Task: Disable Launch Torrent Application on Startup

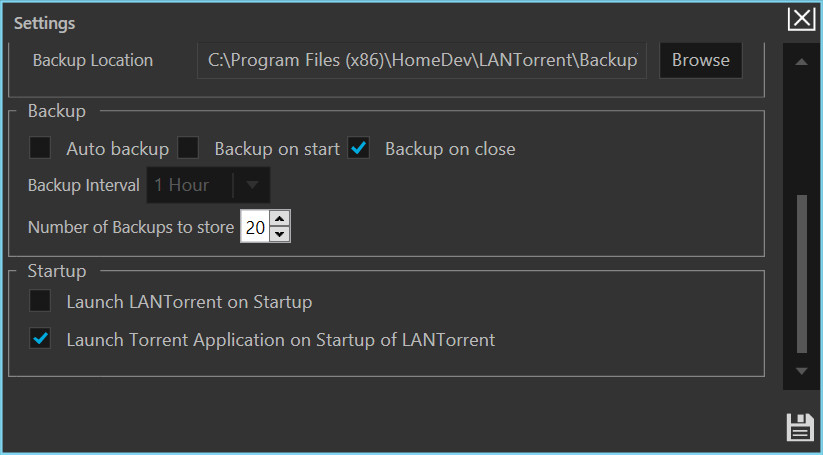Action: pyautogui.click(x=40, y=339)
